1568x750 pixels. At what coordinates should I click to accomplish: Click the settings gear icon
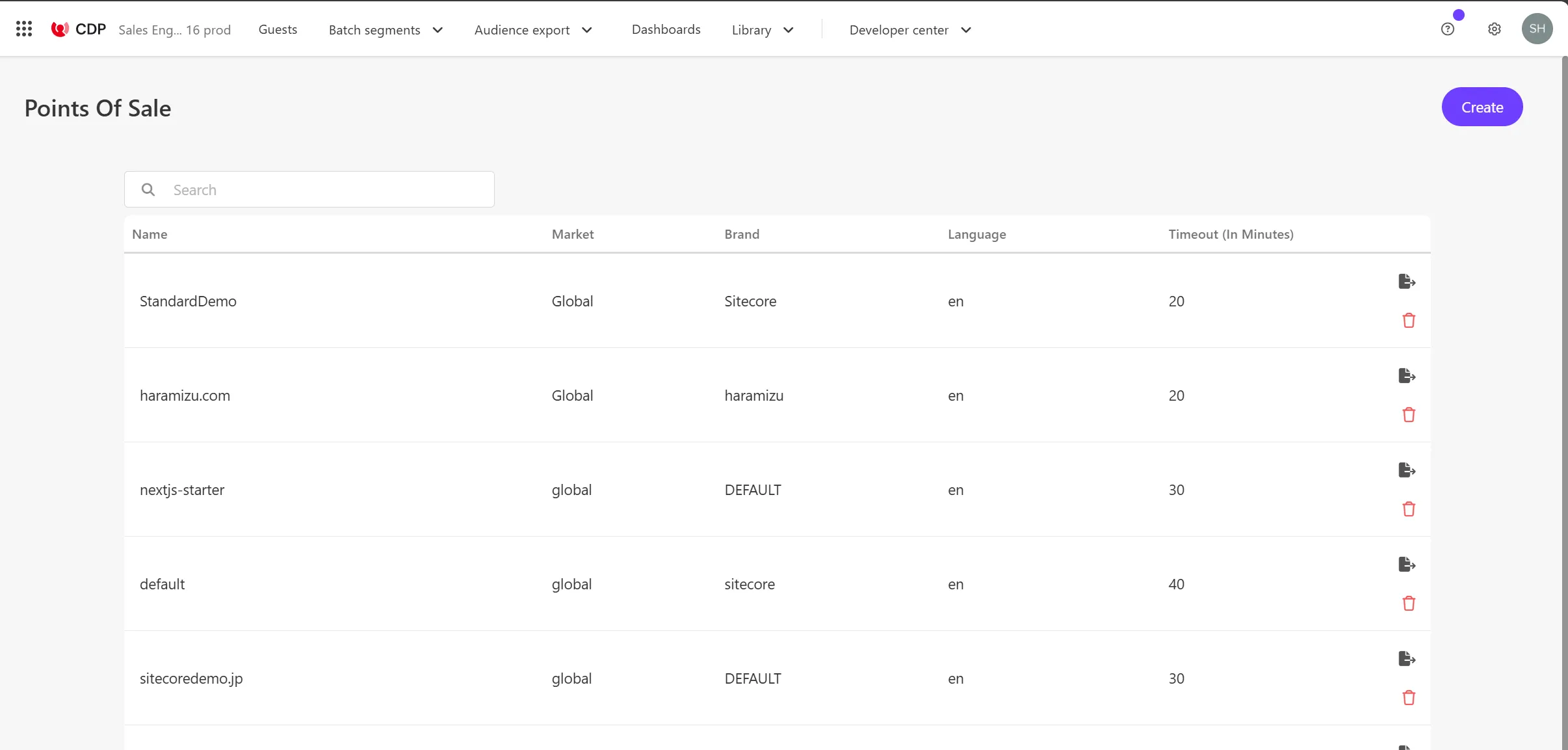(x=1495, y=29)
